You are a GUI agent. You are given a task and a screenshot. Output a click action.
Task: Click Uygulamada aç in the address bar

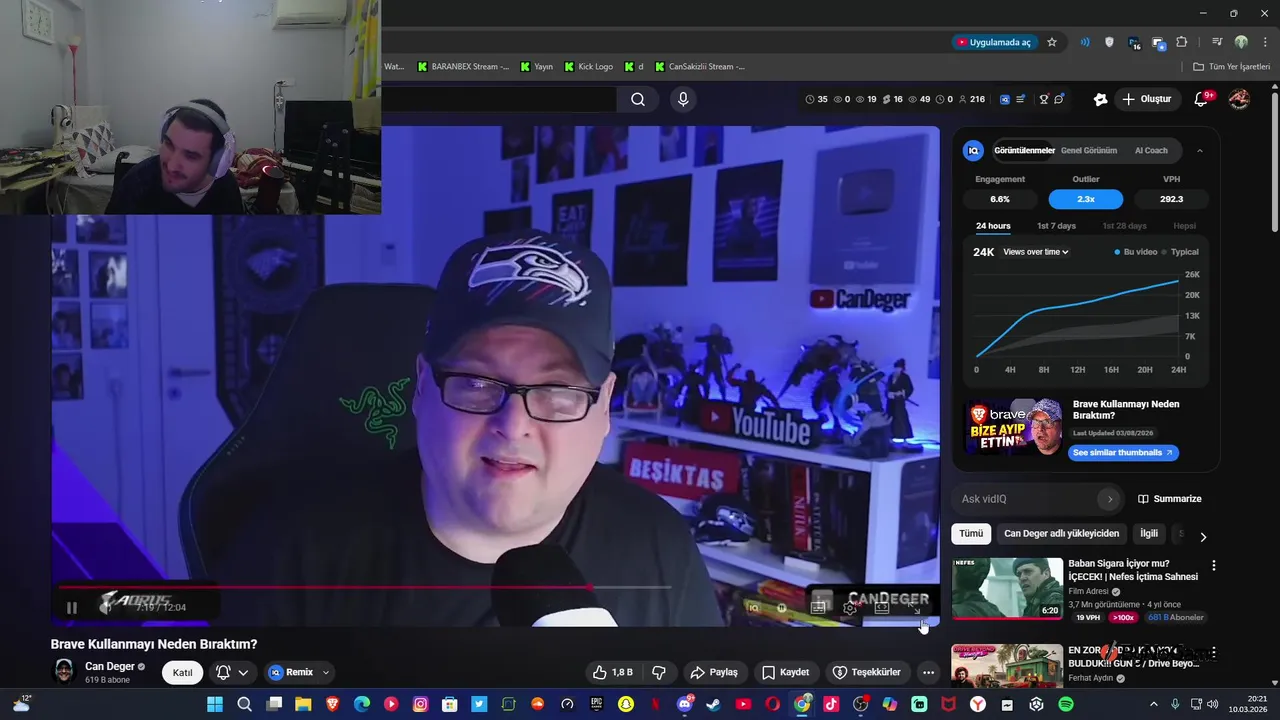click(993, 42)
